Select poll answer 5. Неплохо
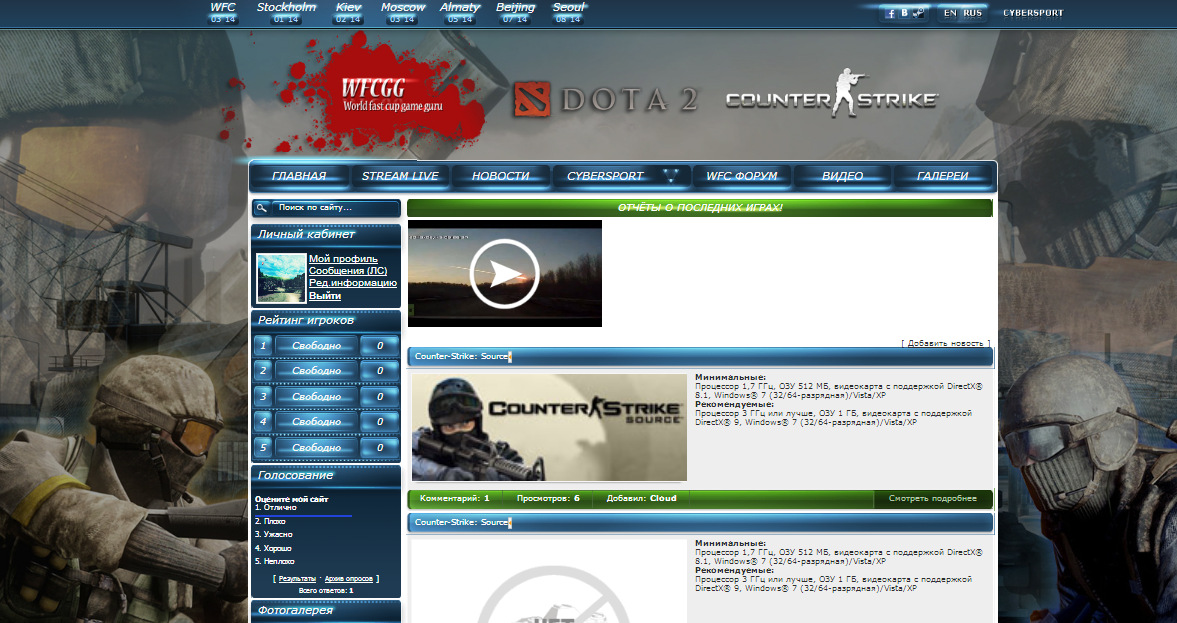1177x623 pixels. click(x=275, y=561)
